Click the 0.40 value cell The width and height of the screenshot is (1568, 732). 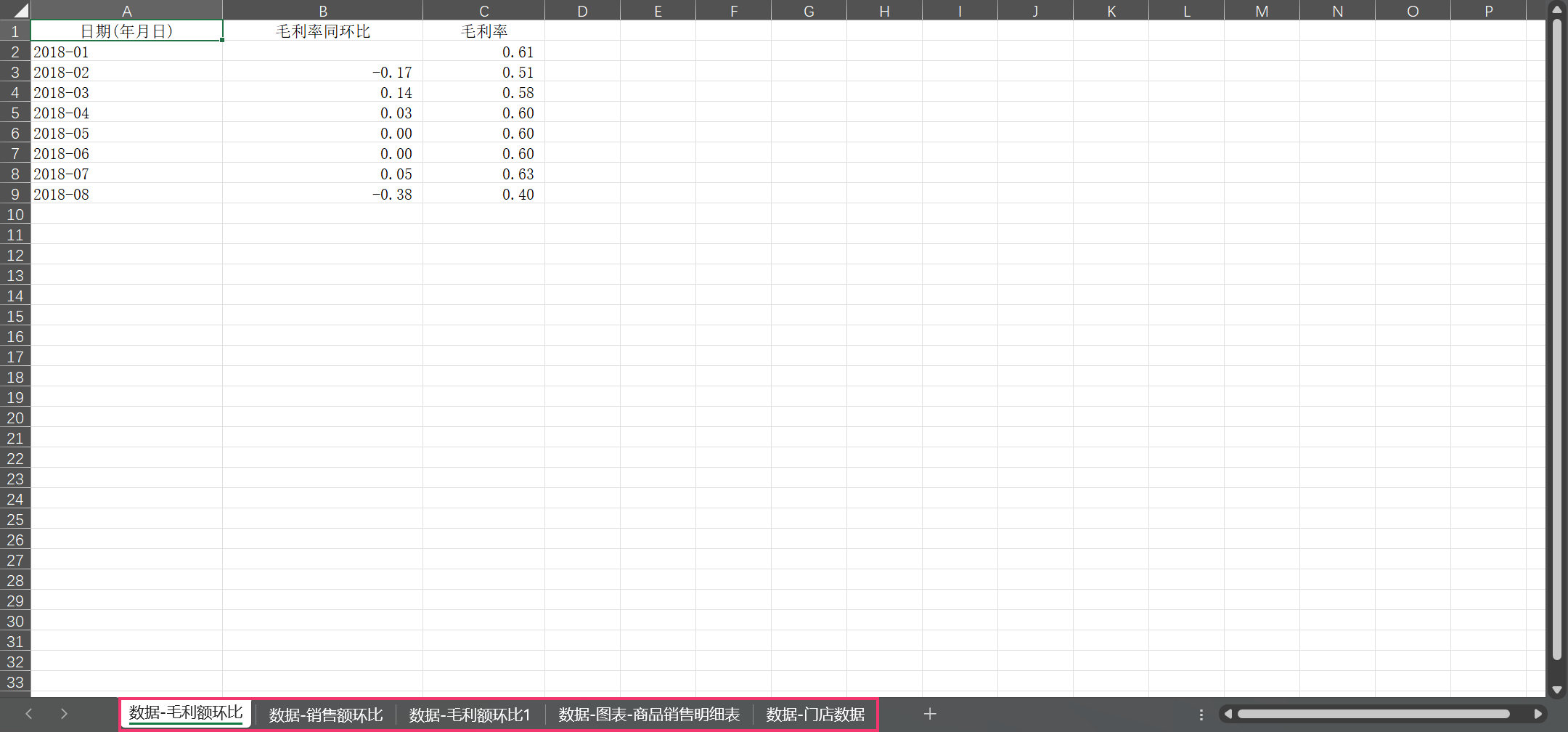pos(484,194)
